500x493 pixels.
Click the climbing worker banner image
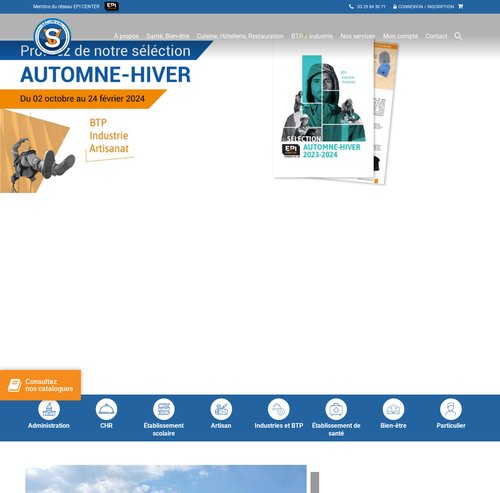37,151
